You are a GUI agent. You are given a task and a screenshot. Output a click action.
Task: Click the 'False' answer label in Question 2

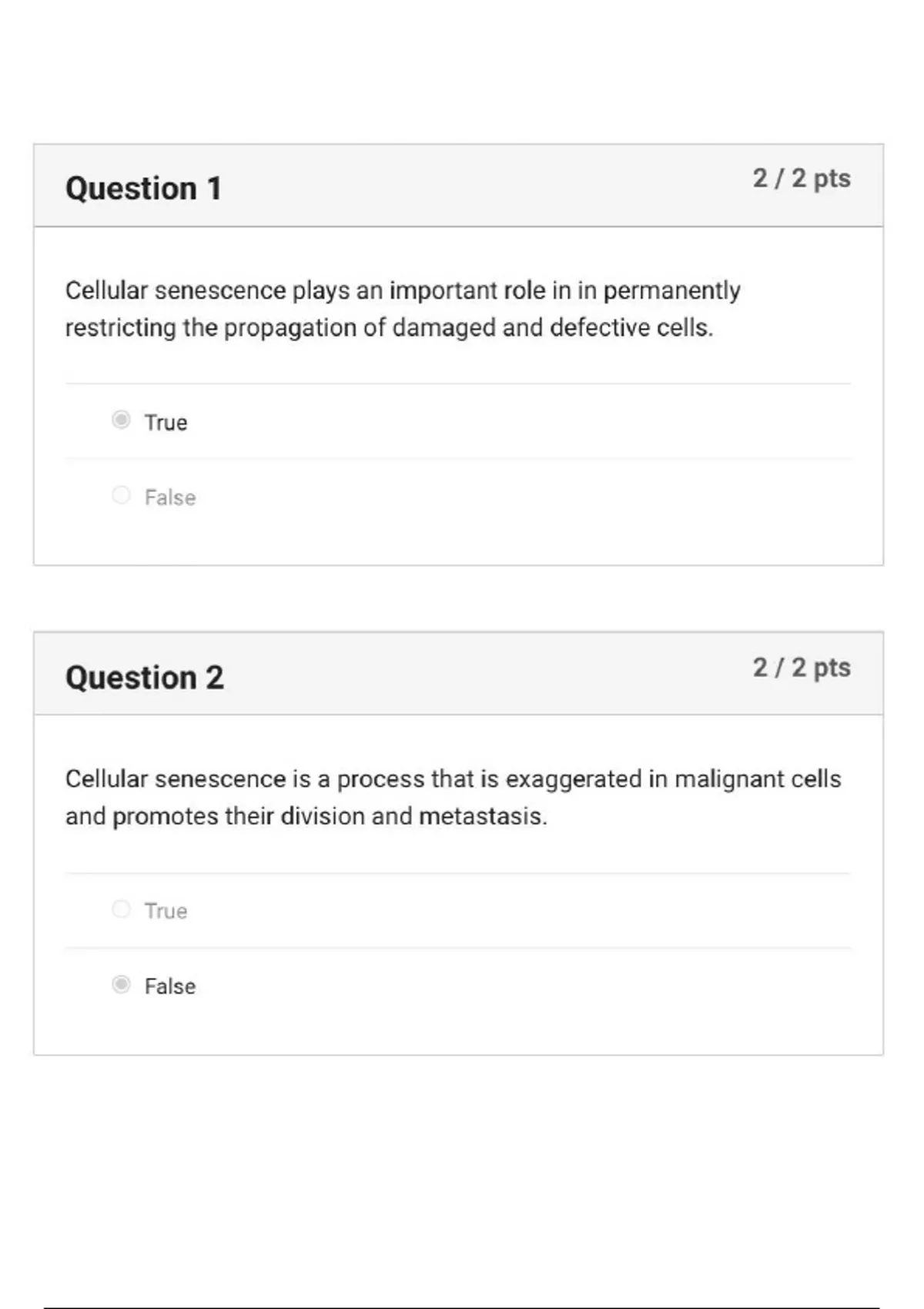point(170,986)
